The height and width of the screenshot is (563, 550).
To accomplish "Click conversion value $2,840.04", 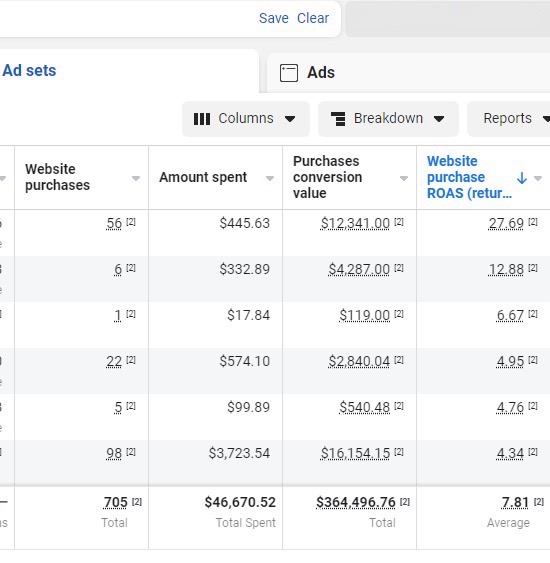I will [x=359, y=361].
